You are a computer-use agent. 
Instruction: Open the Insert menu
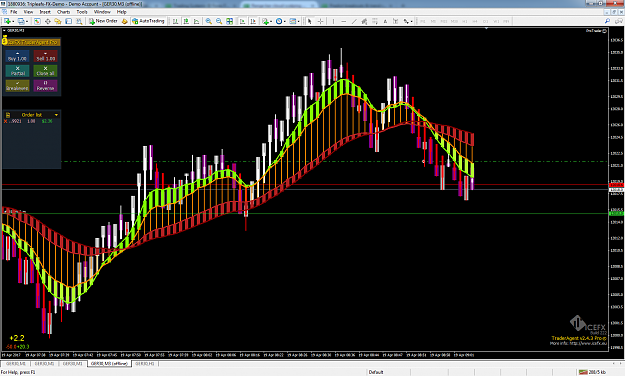[x=45, y=12]
